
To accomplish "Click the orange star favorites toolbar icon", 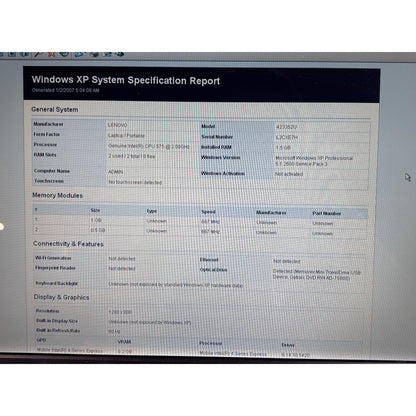I will click(x=52, y=54).
